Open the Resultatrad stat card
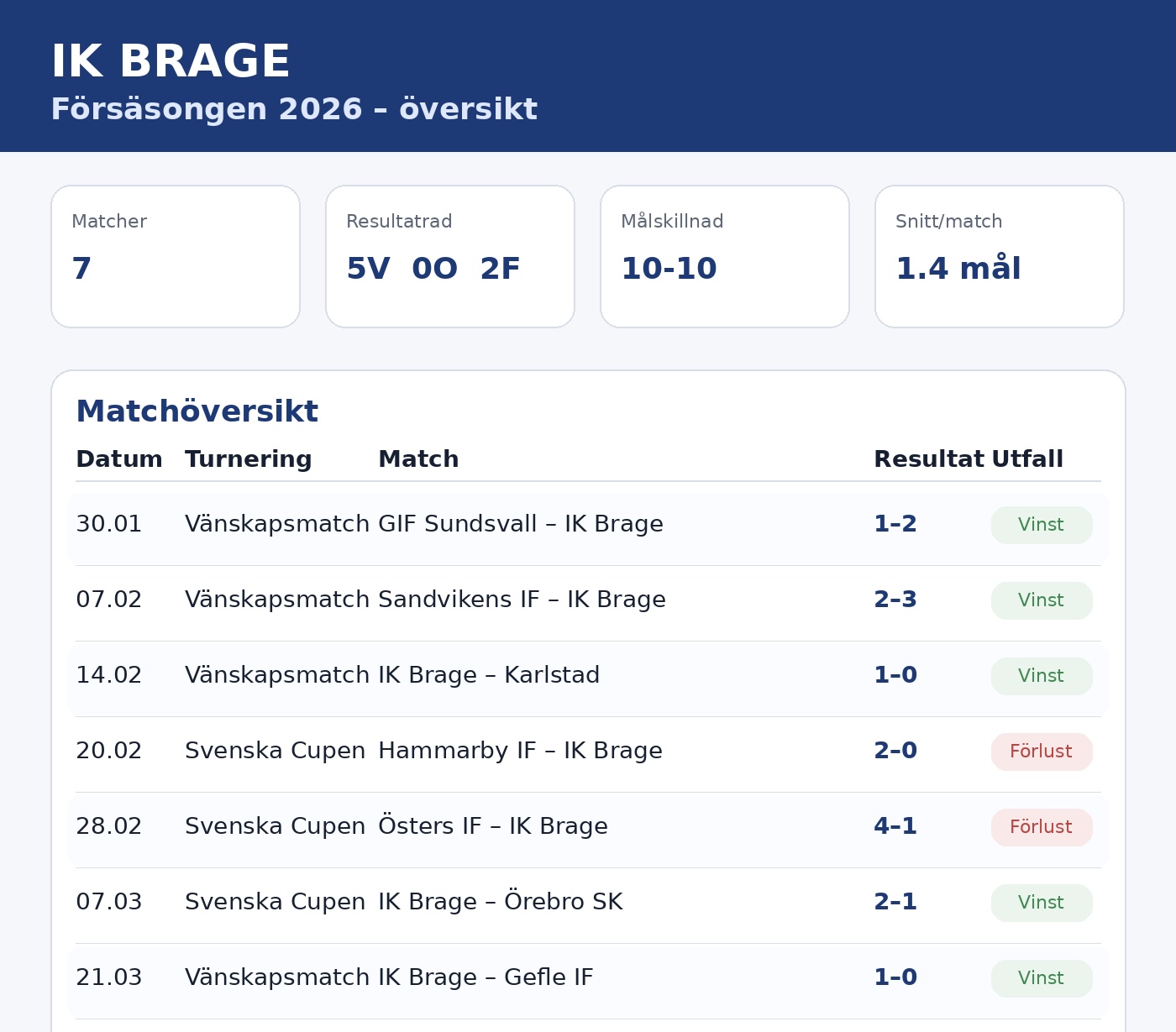This screenshot has width=1176, height=1032. coord(450,256)
